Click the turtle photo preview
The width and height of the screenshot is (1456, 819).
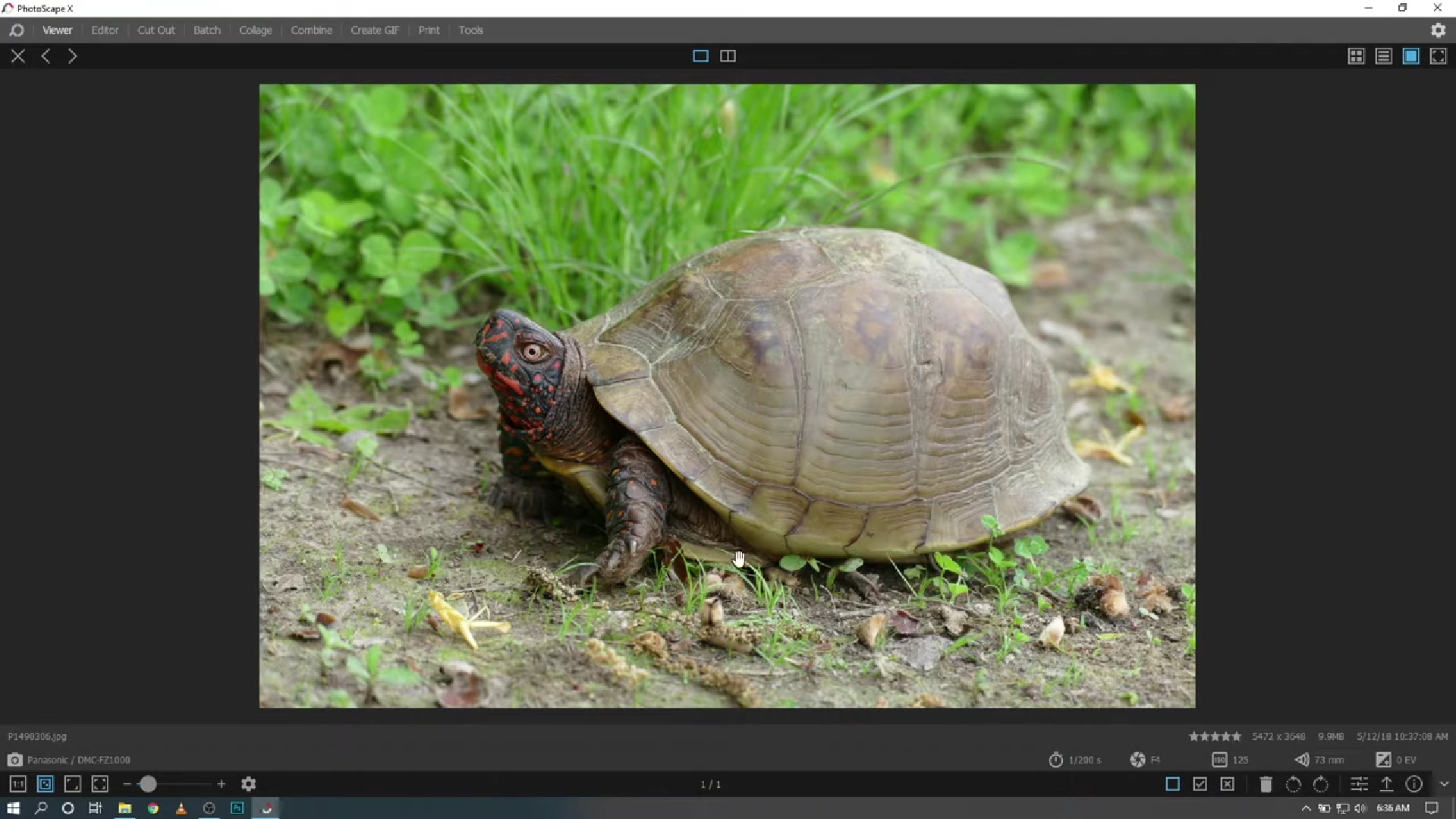[x=727, y=396]
